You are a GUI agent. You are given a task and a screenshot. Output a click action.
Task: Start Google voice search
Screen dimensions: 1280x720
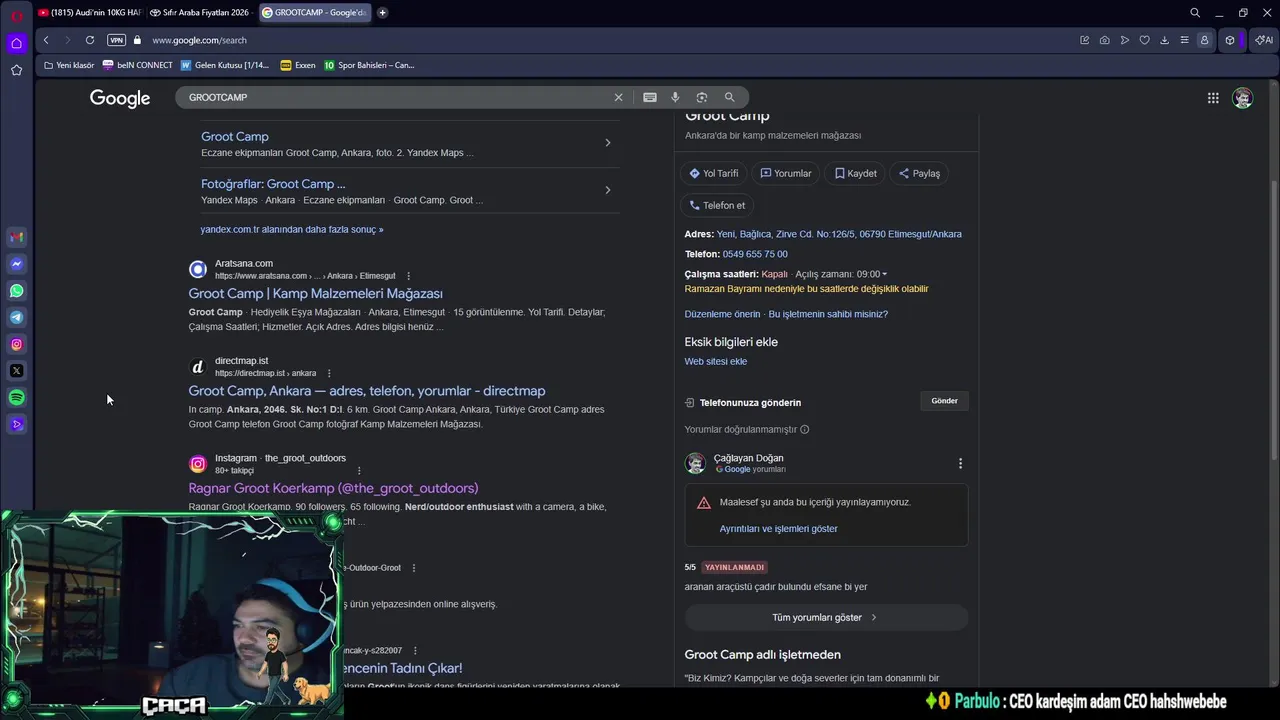coord(675,97)
